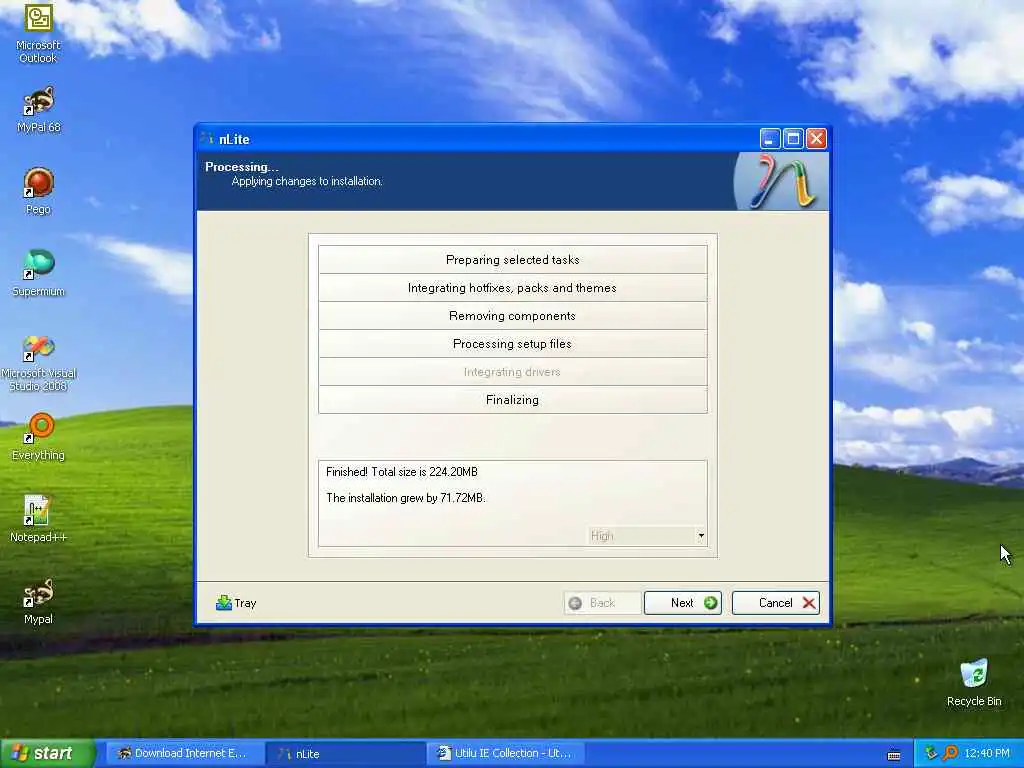
Task: Launch MyPal 68 desktop shortcut
Action: [x=38, y=110]
